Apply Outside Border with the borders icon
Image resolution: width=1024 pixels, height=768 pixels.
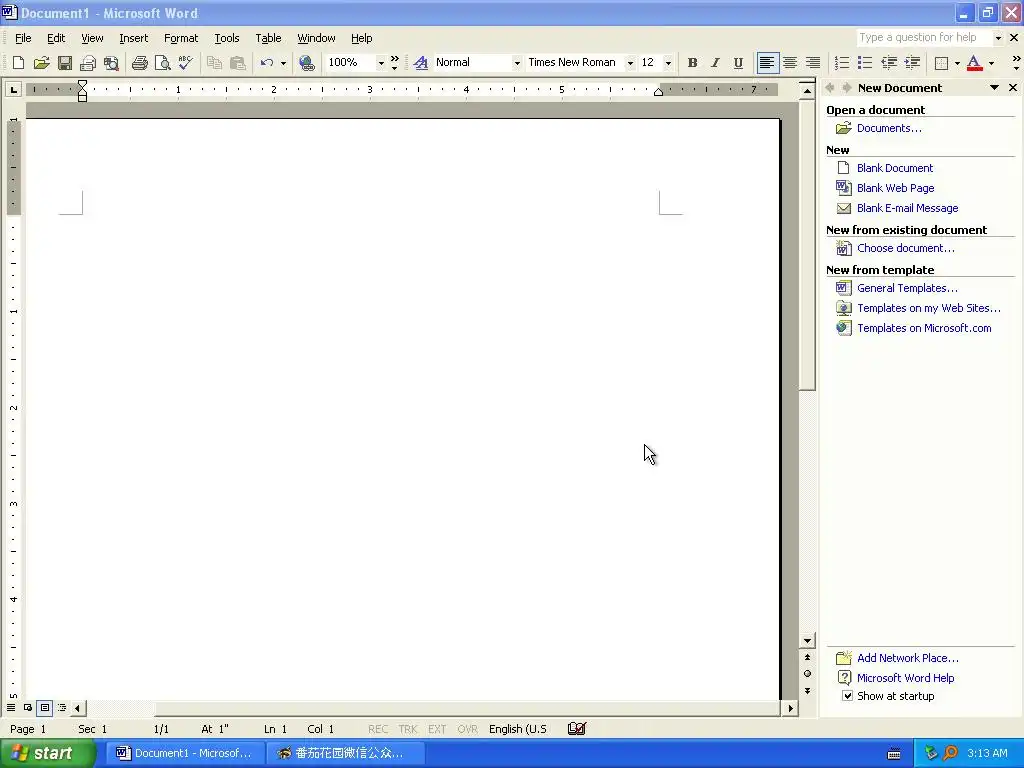941,63
